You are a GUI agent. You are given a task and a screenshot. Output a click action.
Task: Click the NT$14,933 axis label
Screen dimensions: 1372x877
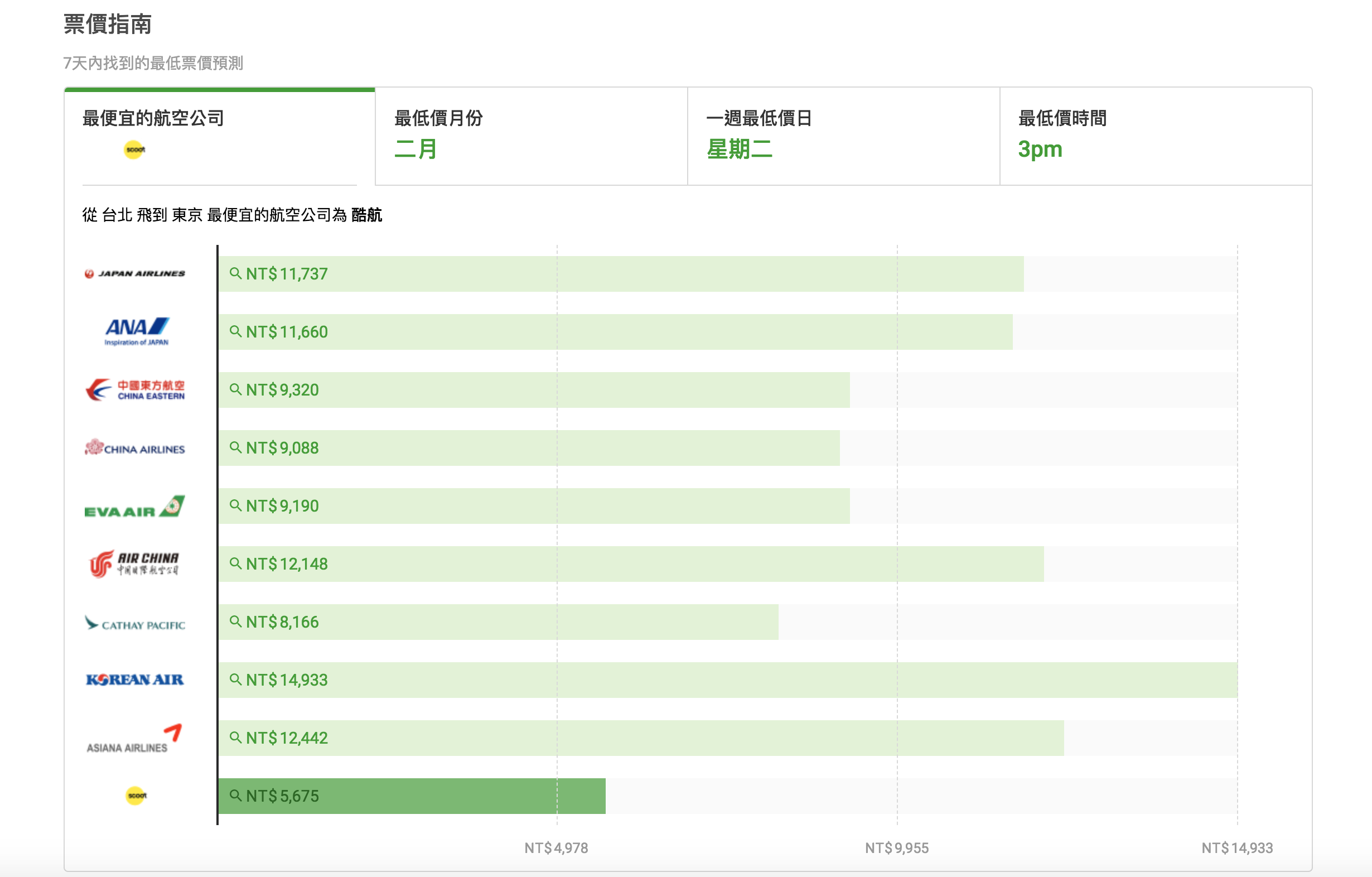point(1236,848)
